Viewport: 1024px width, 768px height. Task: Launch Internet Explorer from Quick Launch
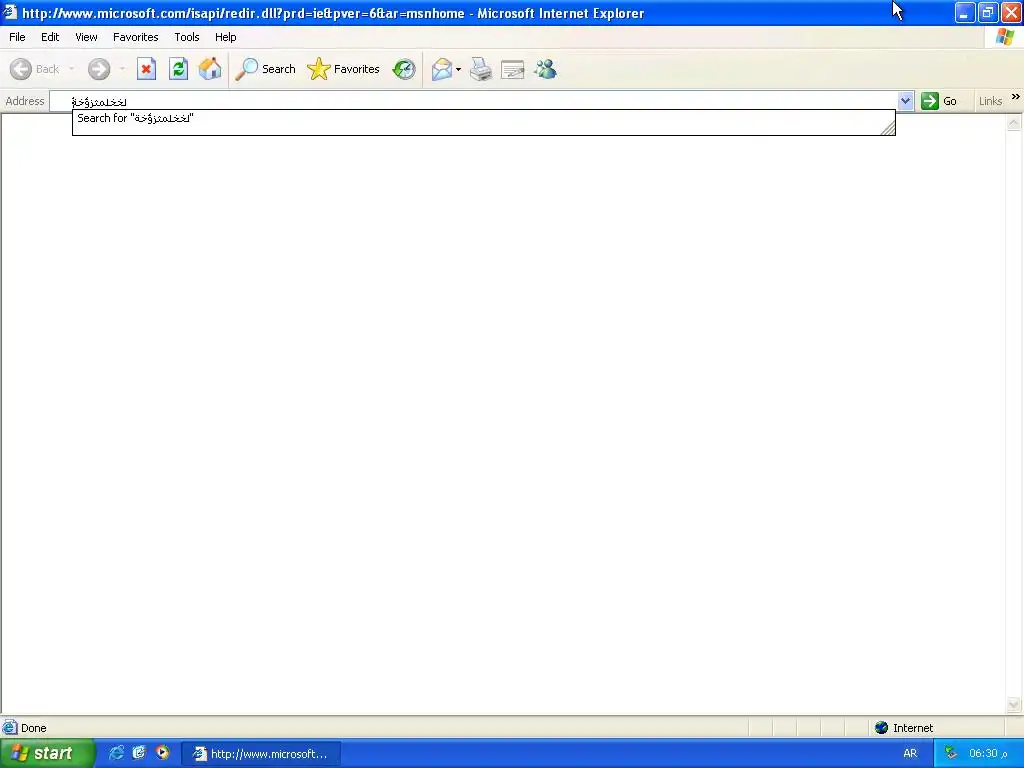tap(116, 753)
